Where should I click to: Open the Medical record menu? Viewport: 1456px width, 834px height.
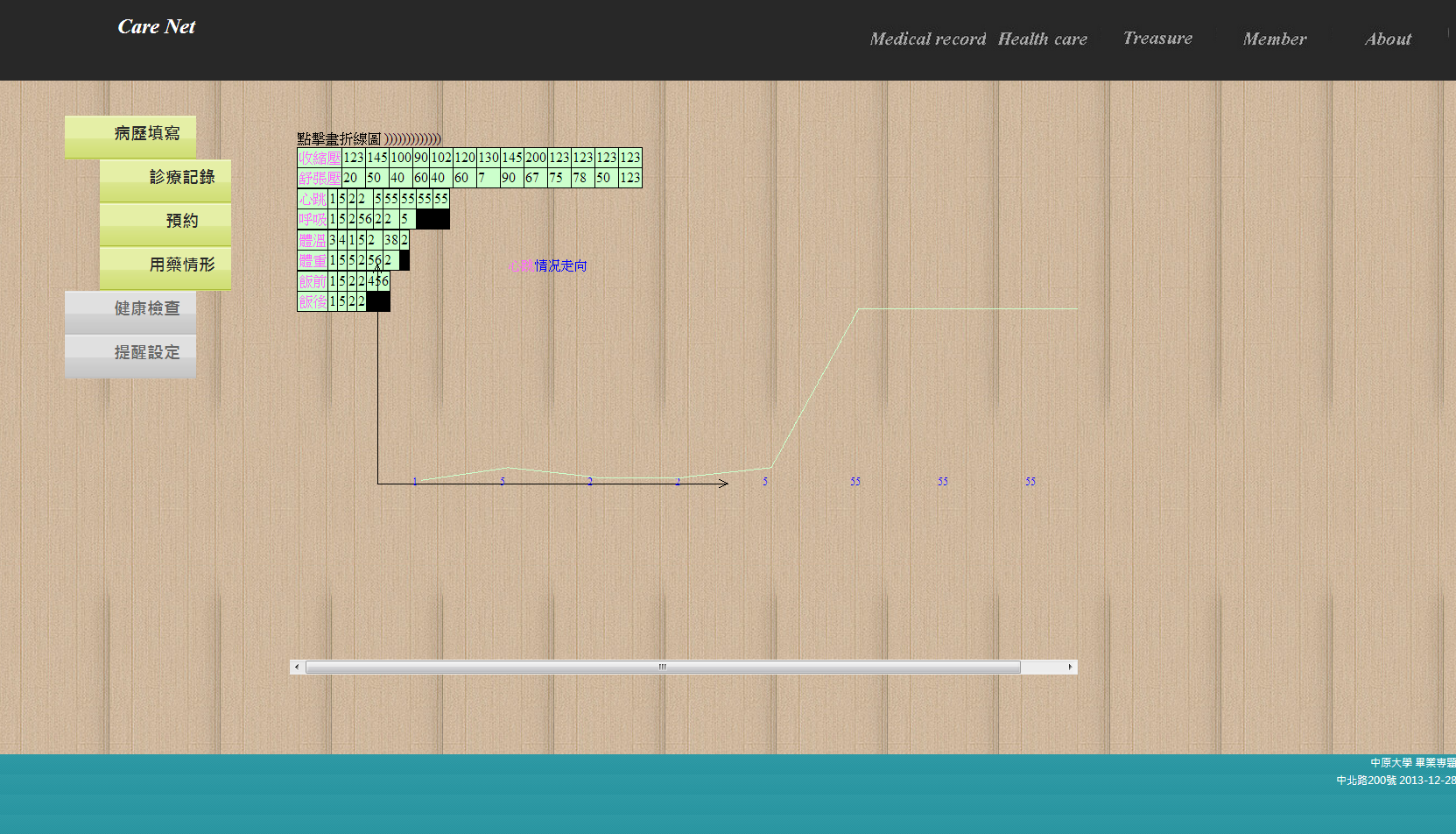(927, 39)
